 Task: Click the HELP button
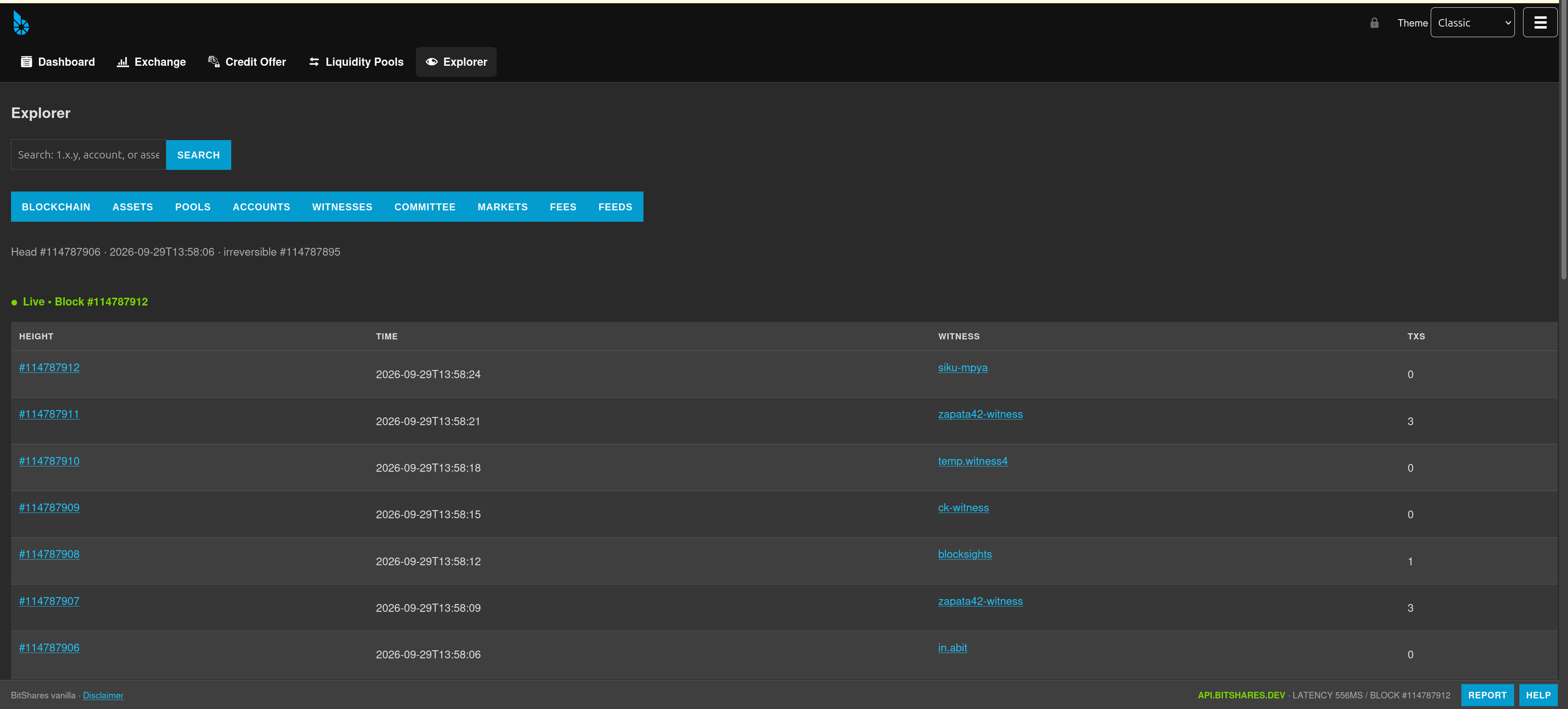click(x=1538, y=695)
